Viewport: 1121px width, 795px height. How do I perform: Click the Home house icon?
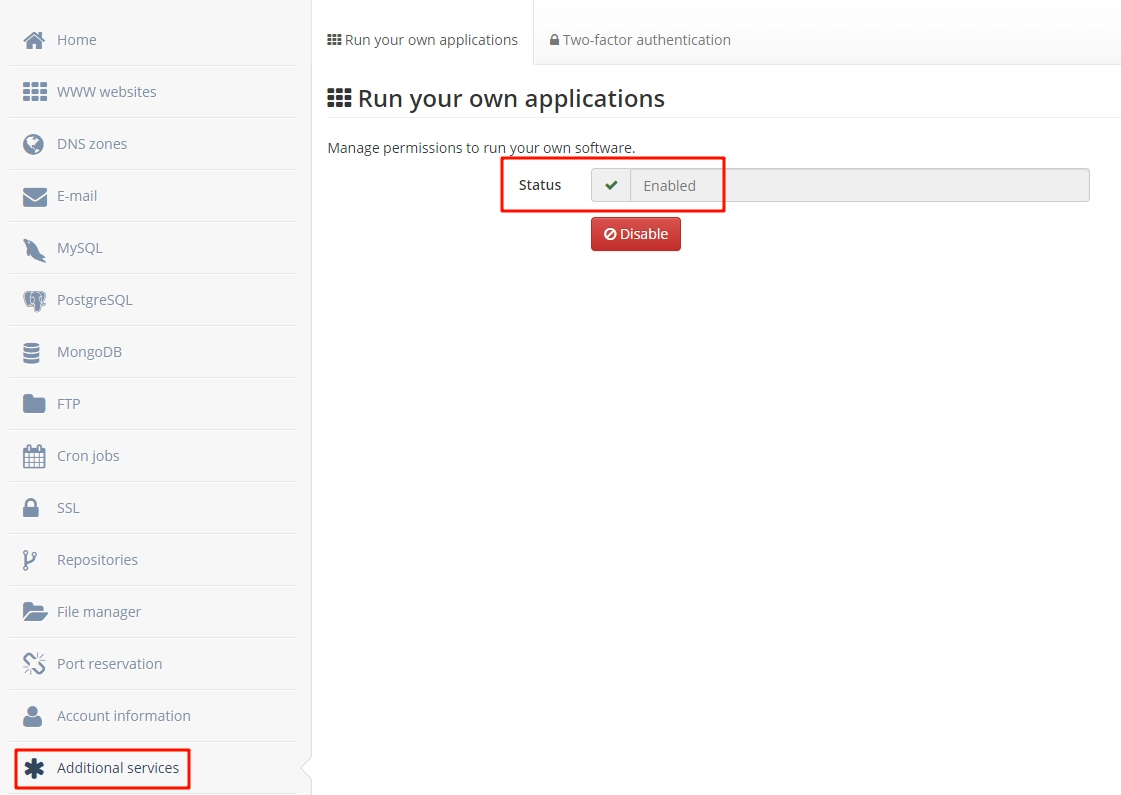(x=34, y=40)
